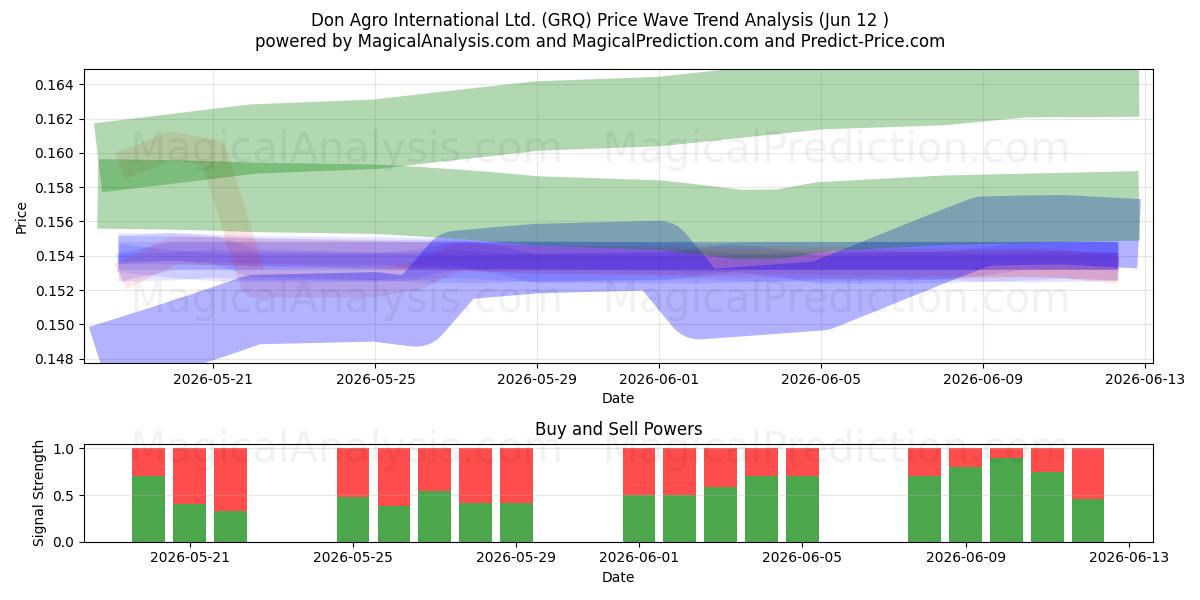Screen dimensions: 1200x600
Task: Click 2026-05-25 on the Buy and Sell Powers axis
Action: click(353, 558)
